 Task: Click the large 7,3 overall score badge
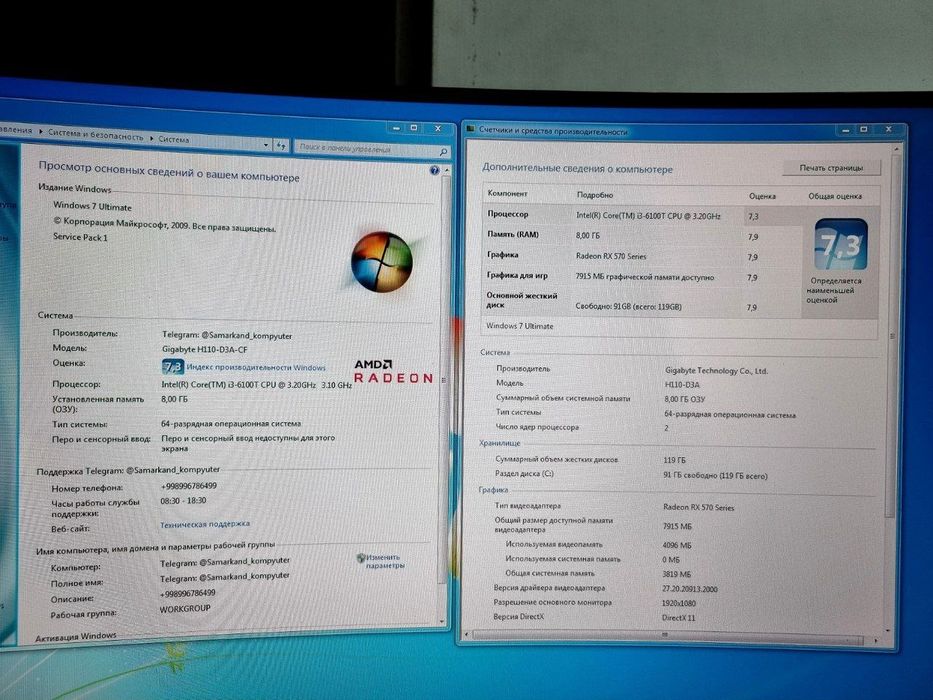[841, 245]
